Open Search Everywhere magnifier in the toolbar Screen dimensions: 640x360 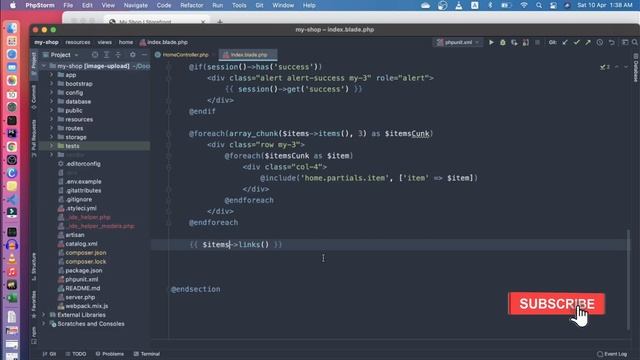[635, 42]
